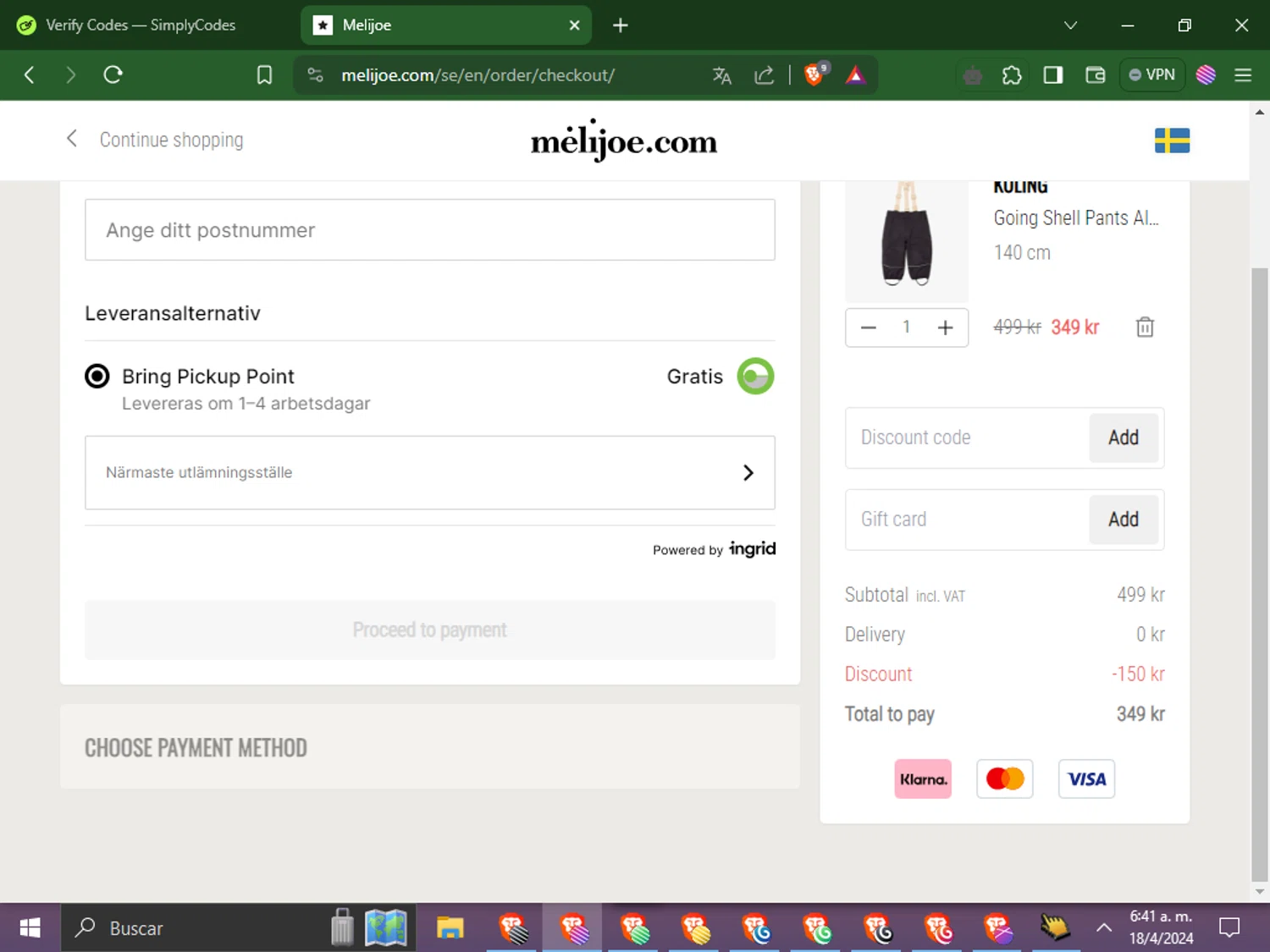The image size is (1270, 952).
Task: Reload the Melijoe checkout page
Action: click(x=113, y=74)
